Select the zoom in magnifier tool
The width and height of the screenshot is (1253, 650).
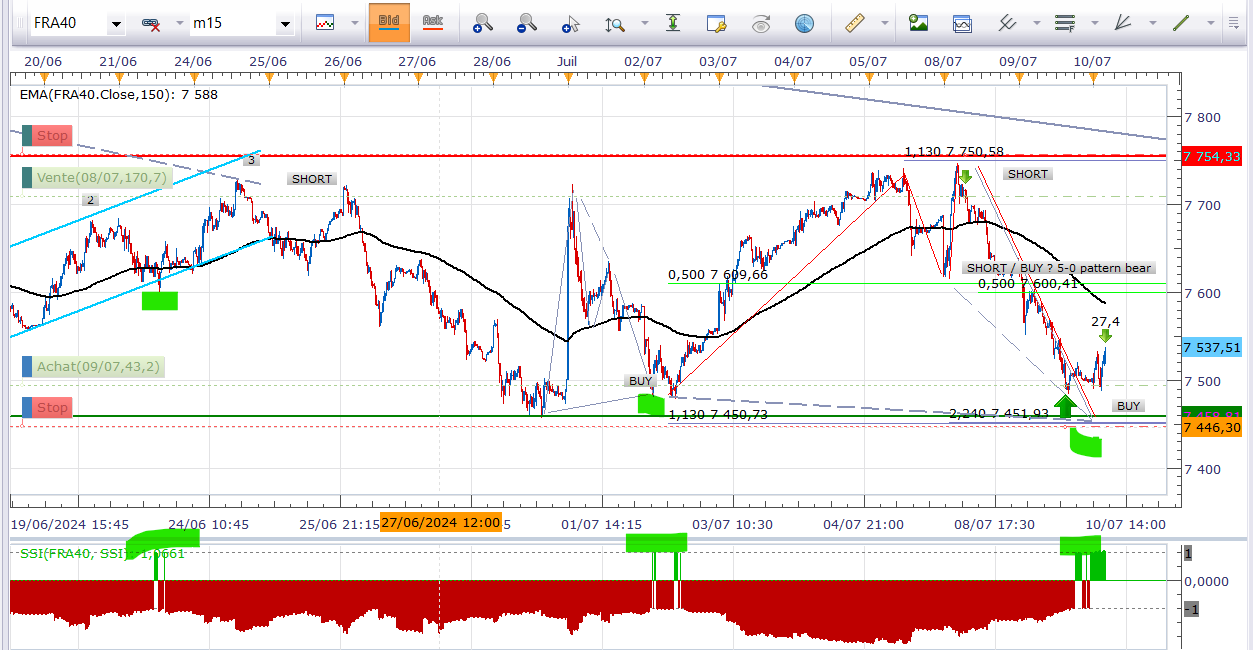[x=483, y=22]
